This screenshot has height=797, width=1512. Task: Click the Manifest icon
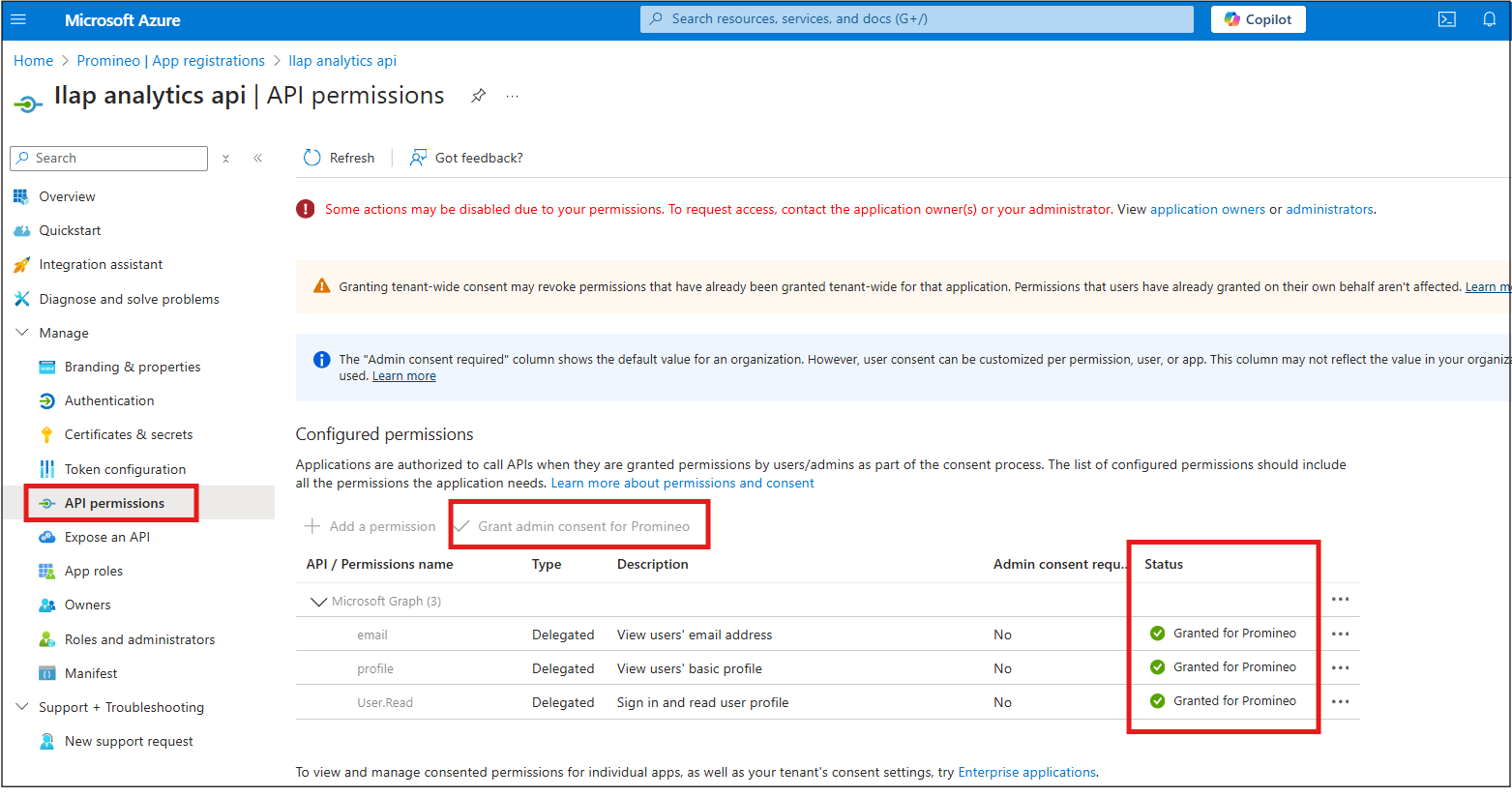click(x=46, y=673)
